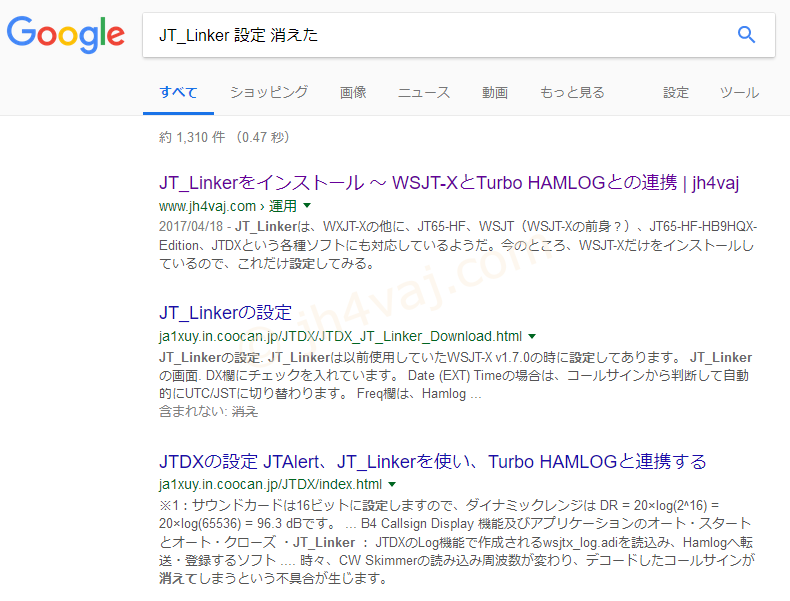Viewport: 790px width, 601px height.
Task: Open result JT_Linkerをインストール ～ WSJT-XとTurbo HAMLOG
Action: point(449,182)
